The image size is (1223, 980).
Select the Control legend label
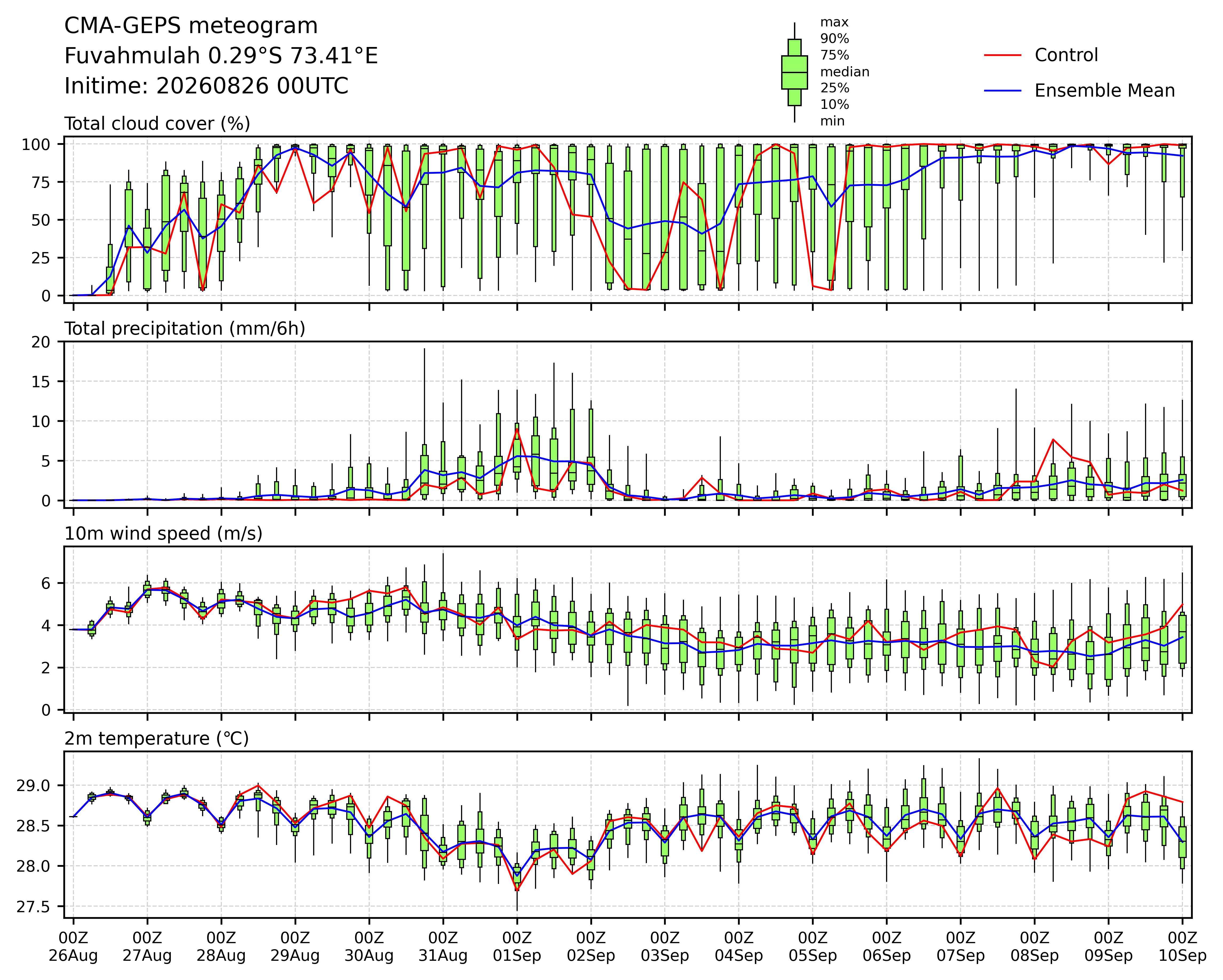click(x=1066, y=55)
